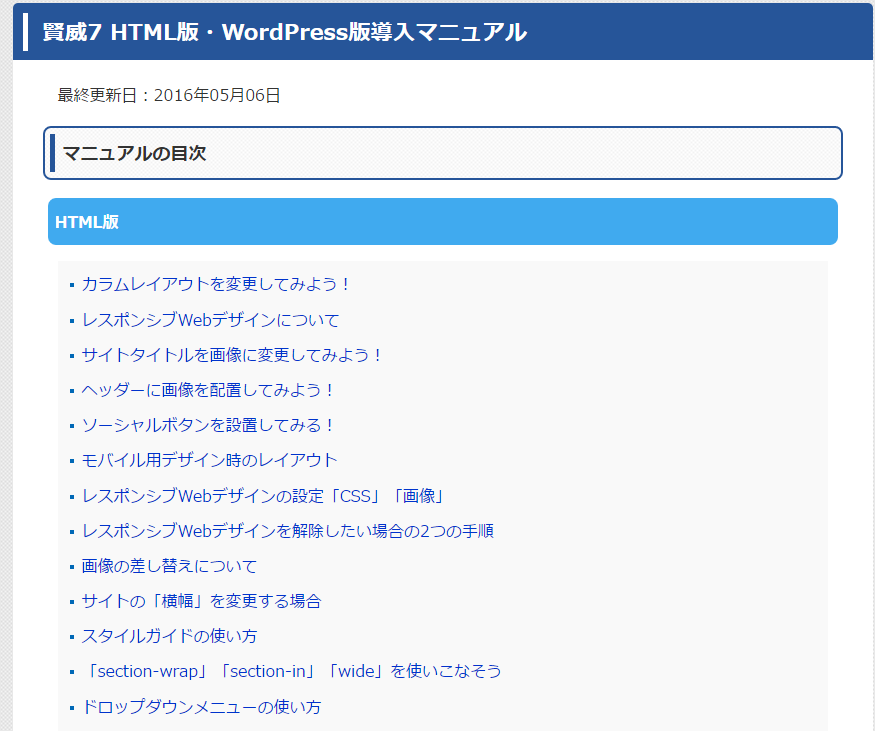Open the ソーシャルボタンを設置してみる！ link
Screen dimensions: 875x731
(208, 425)
